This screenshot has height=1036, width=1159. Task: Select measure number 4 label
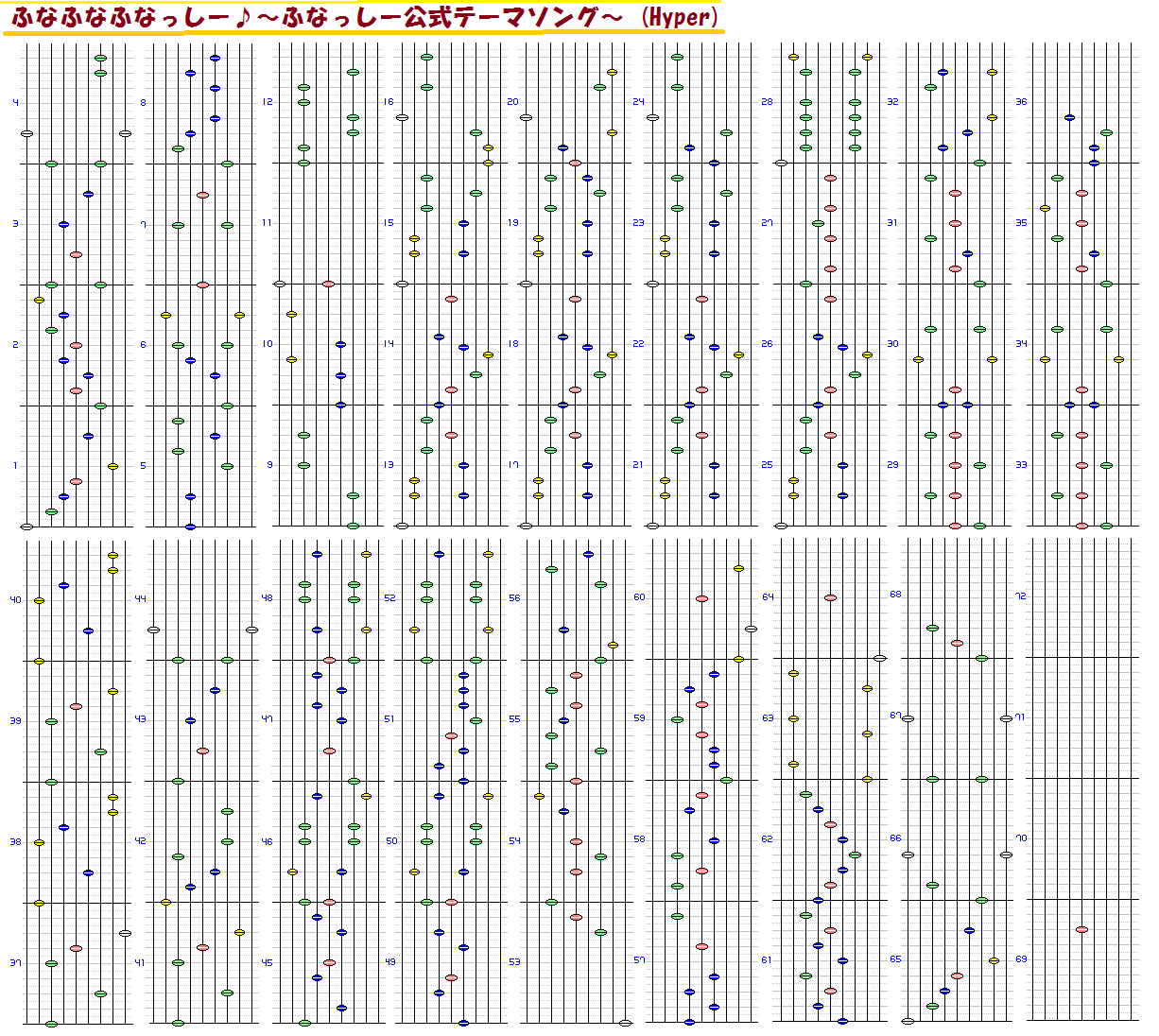pos(15,102)
